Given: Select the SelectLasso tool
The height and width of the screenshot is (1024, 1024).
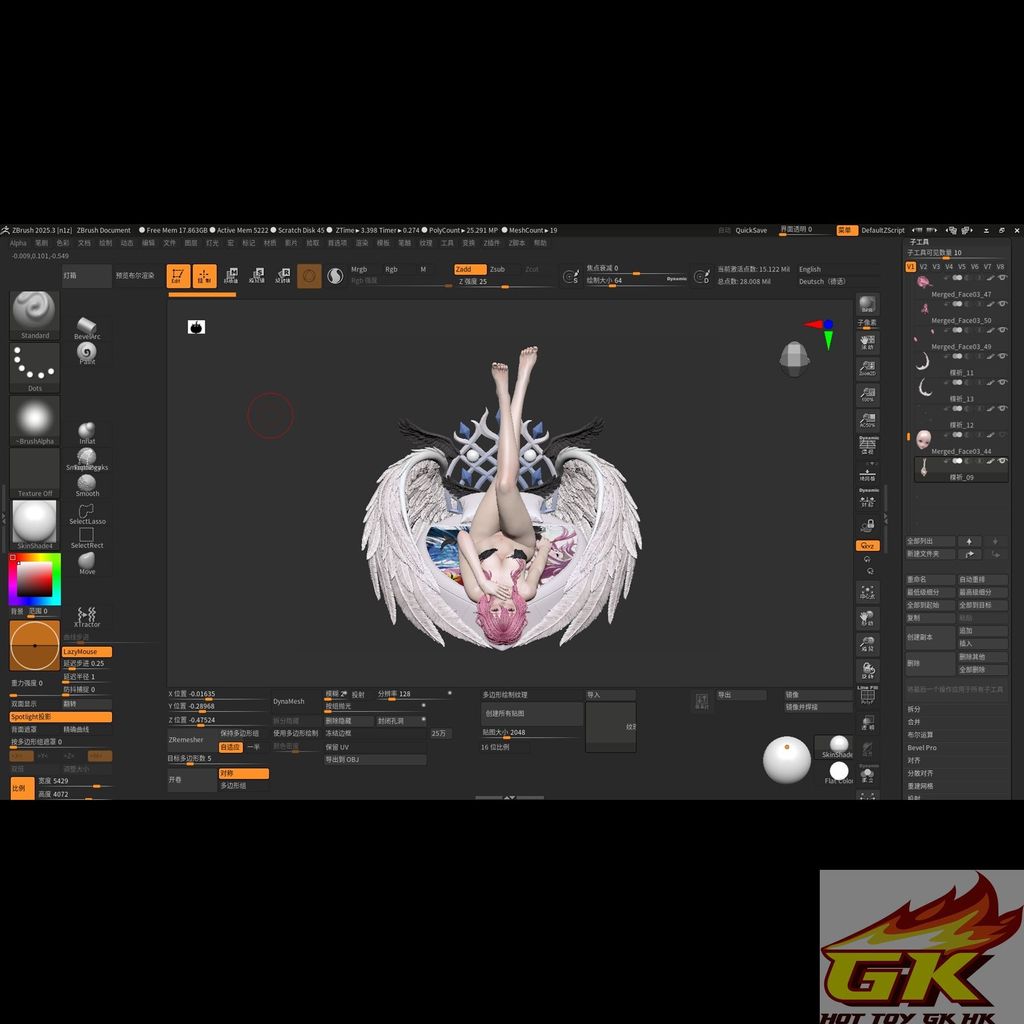Looking at the screenshot, I should pos(87,515).
